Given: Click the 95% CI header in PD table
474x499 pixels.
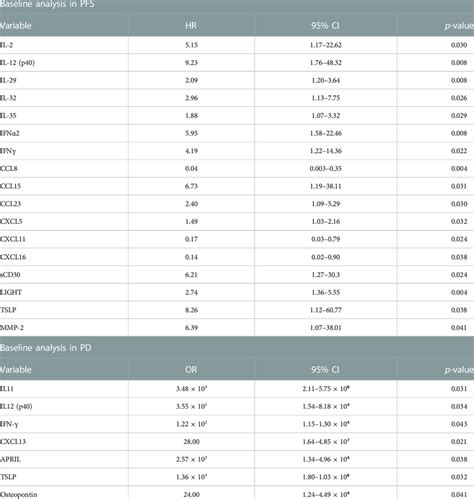Looking at the screenshot, I should pyautogui.click(x=325, y=370).
